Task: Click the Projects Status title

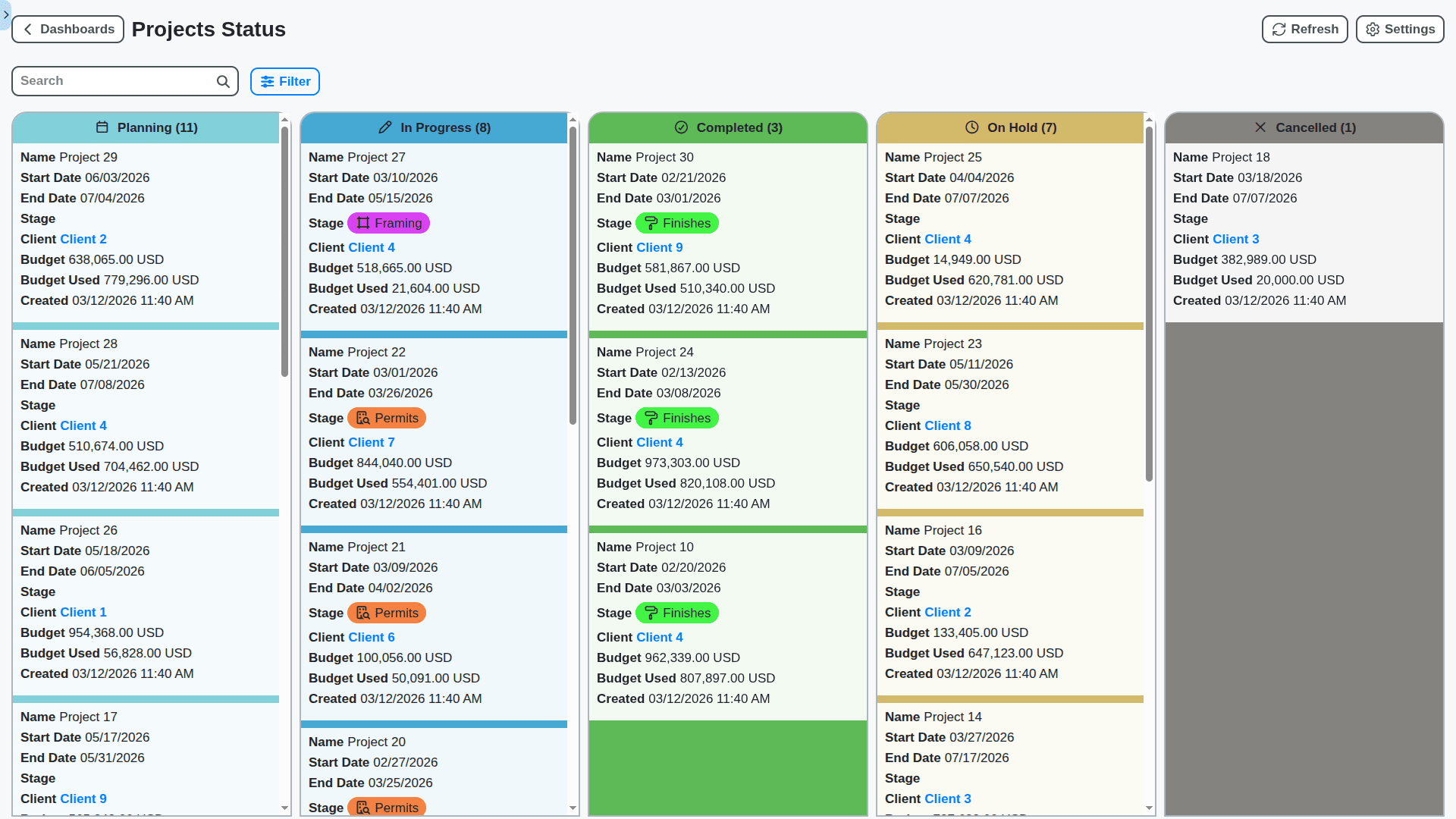Action: (209, 30)
